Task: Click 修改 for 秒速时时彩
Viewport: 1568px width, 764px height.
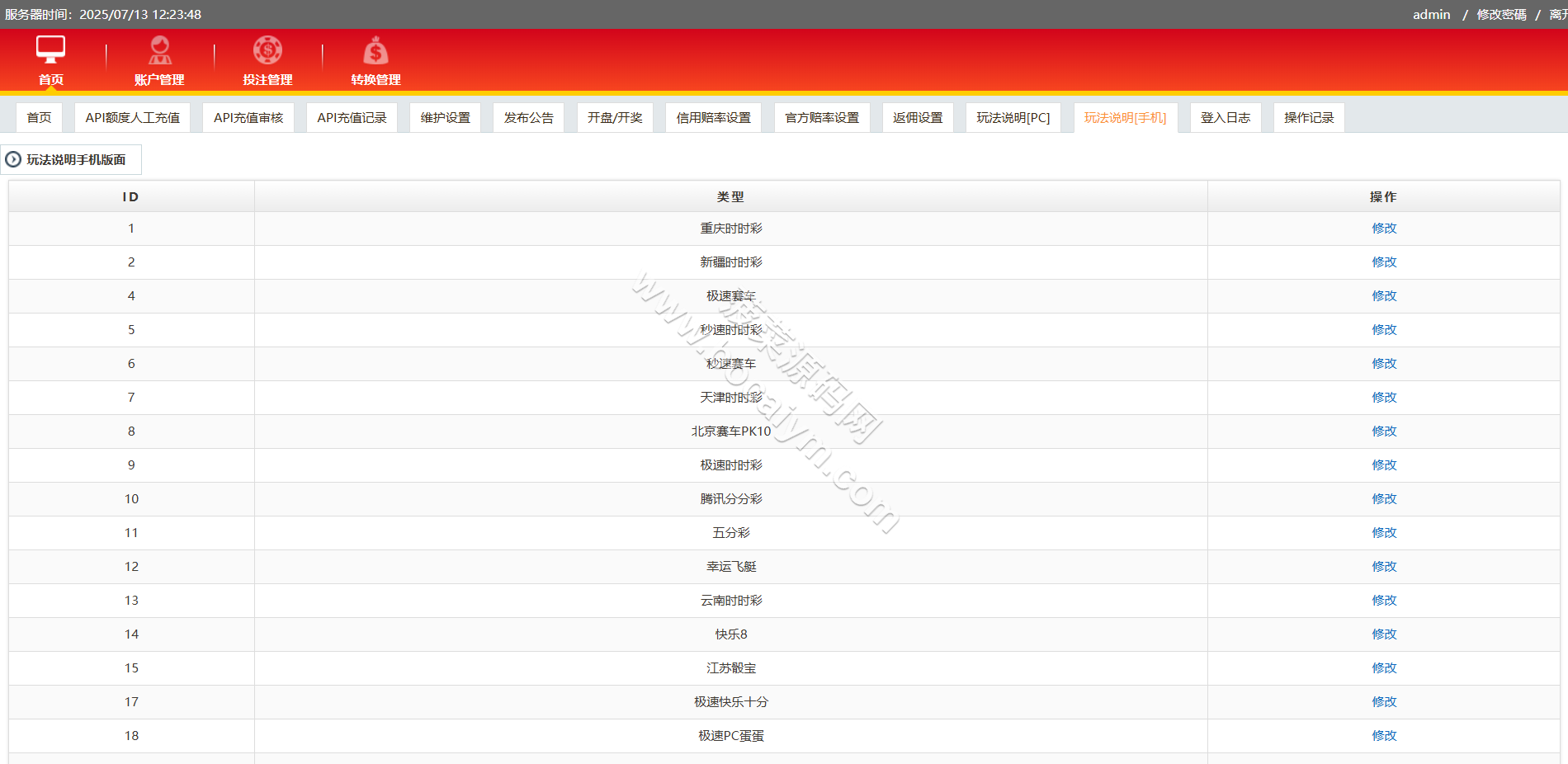Action: pos(1384,330)
